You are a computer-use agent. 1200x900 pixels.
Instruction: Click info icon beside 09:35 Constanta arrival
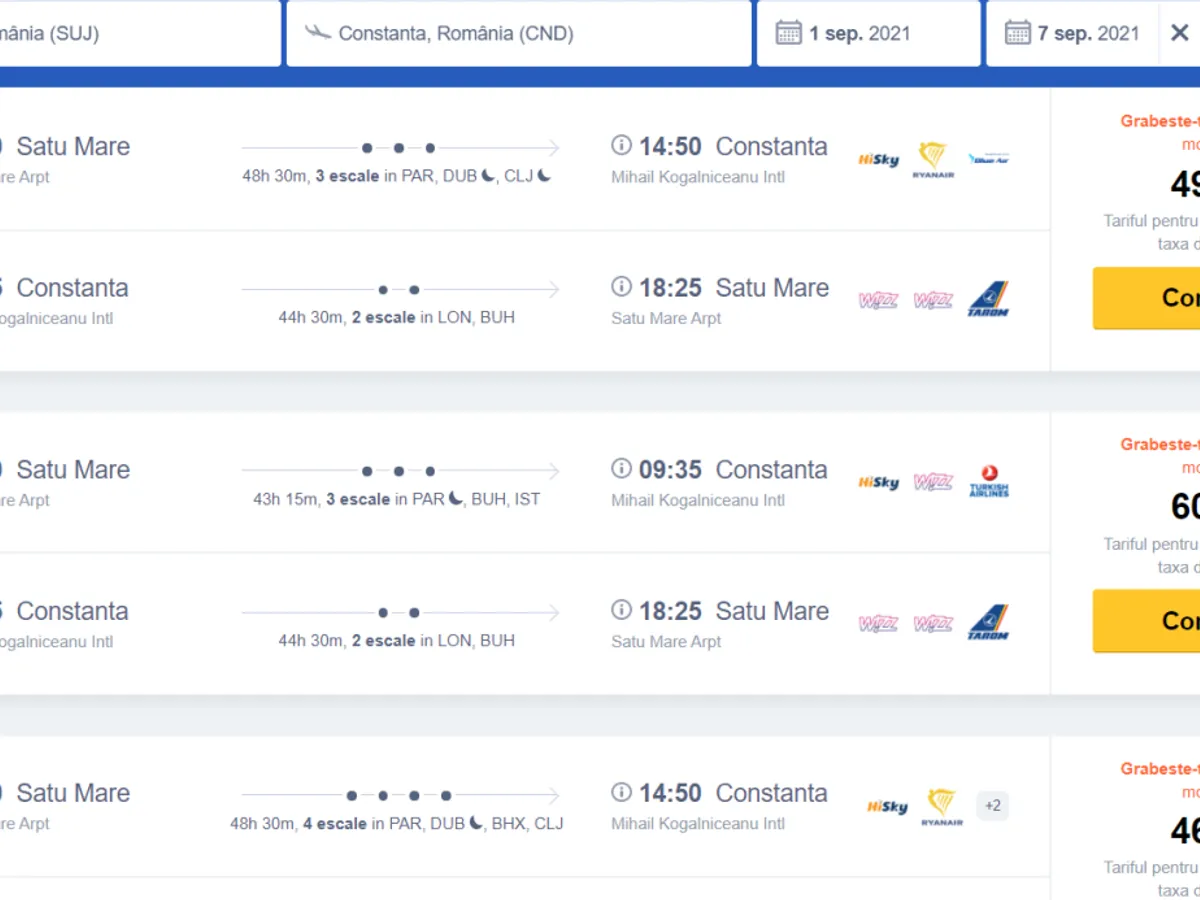pyautogui.click(x=622, y=469)
